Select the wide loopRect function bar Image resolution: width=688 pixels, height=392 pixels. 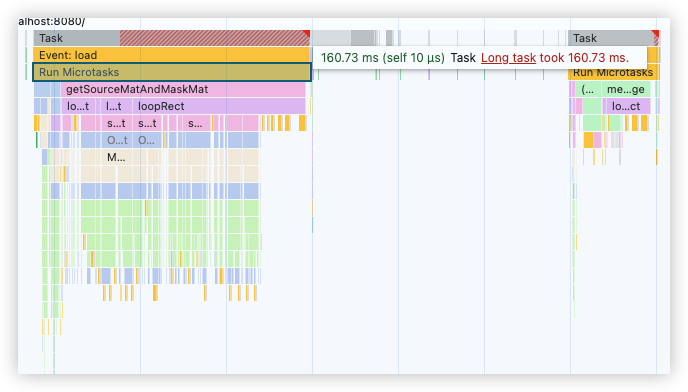click(x=219, y=106)
